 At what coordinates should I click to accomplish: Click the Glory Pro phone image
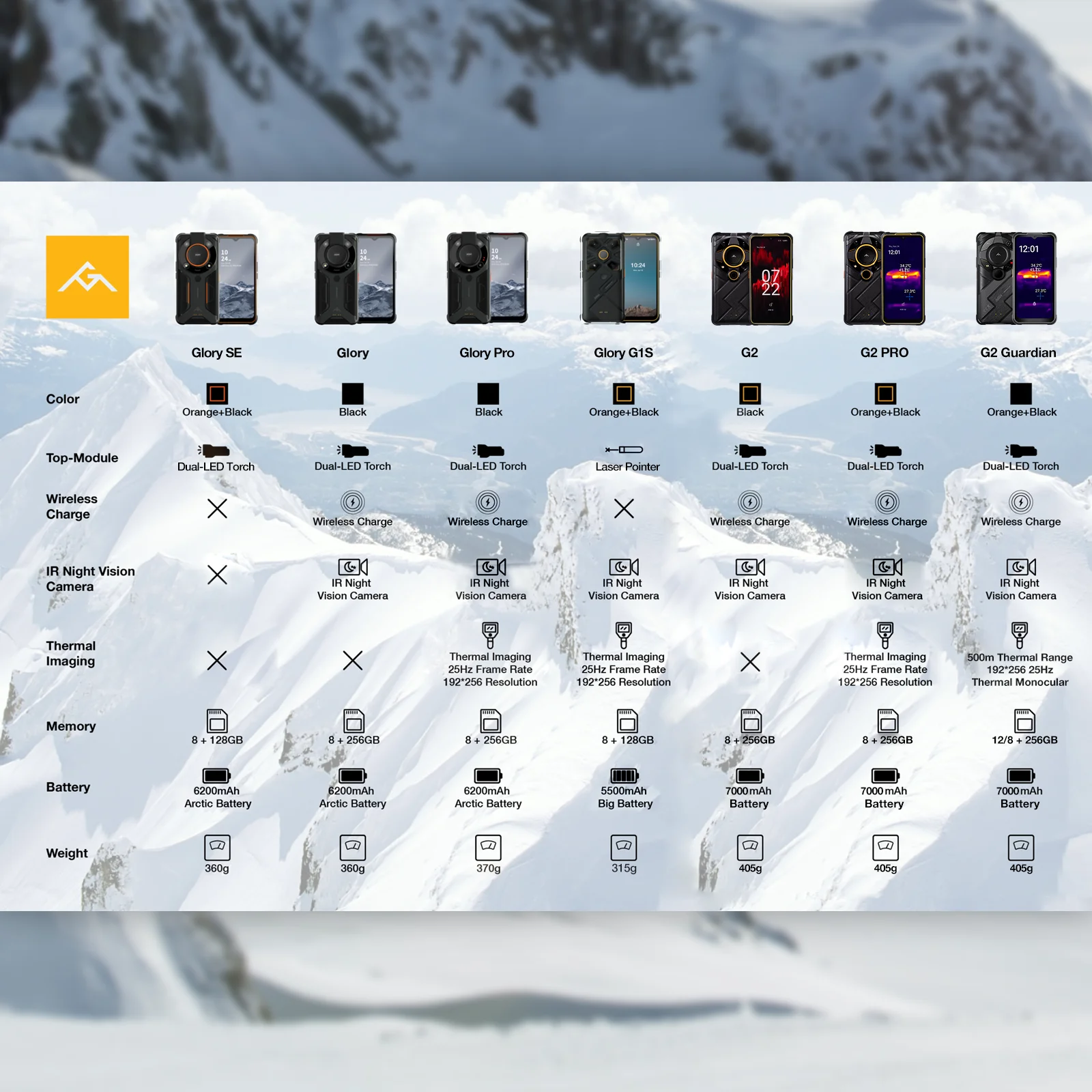pyautogui.click(x=487, y=278)
